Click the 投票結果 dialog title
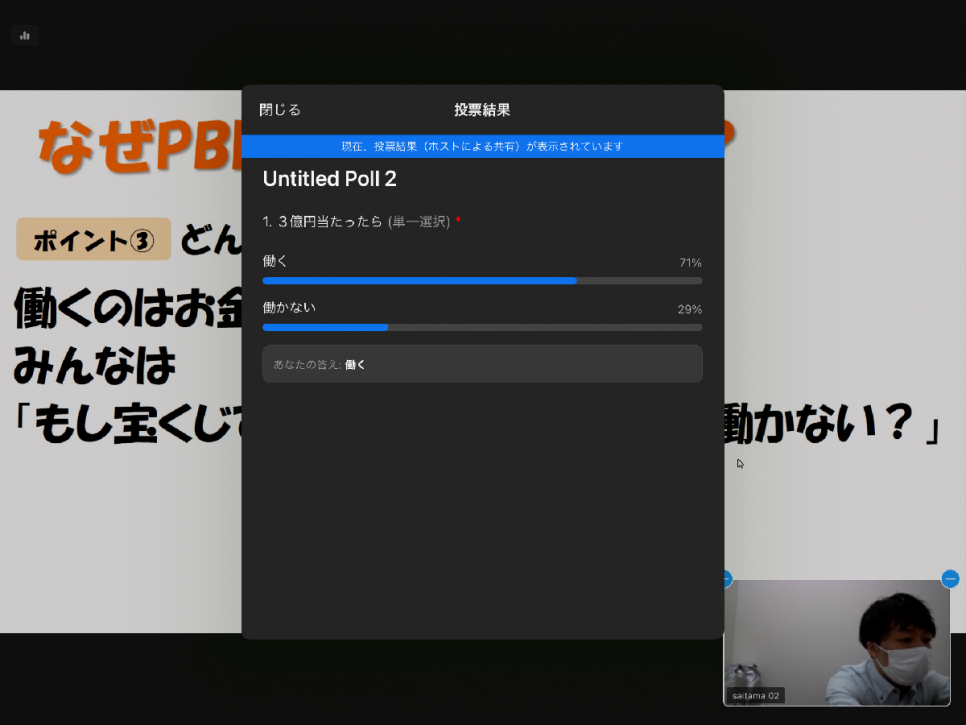966x725 pixels. point(482,110)
